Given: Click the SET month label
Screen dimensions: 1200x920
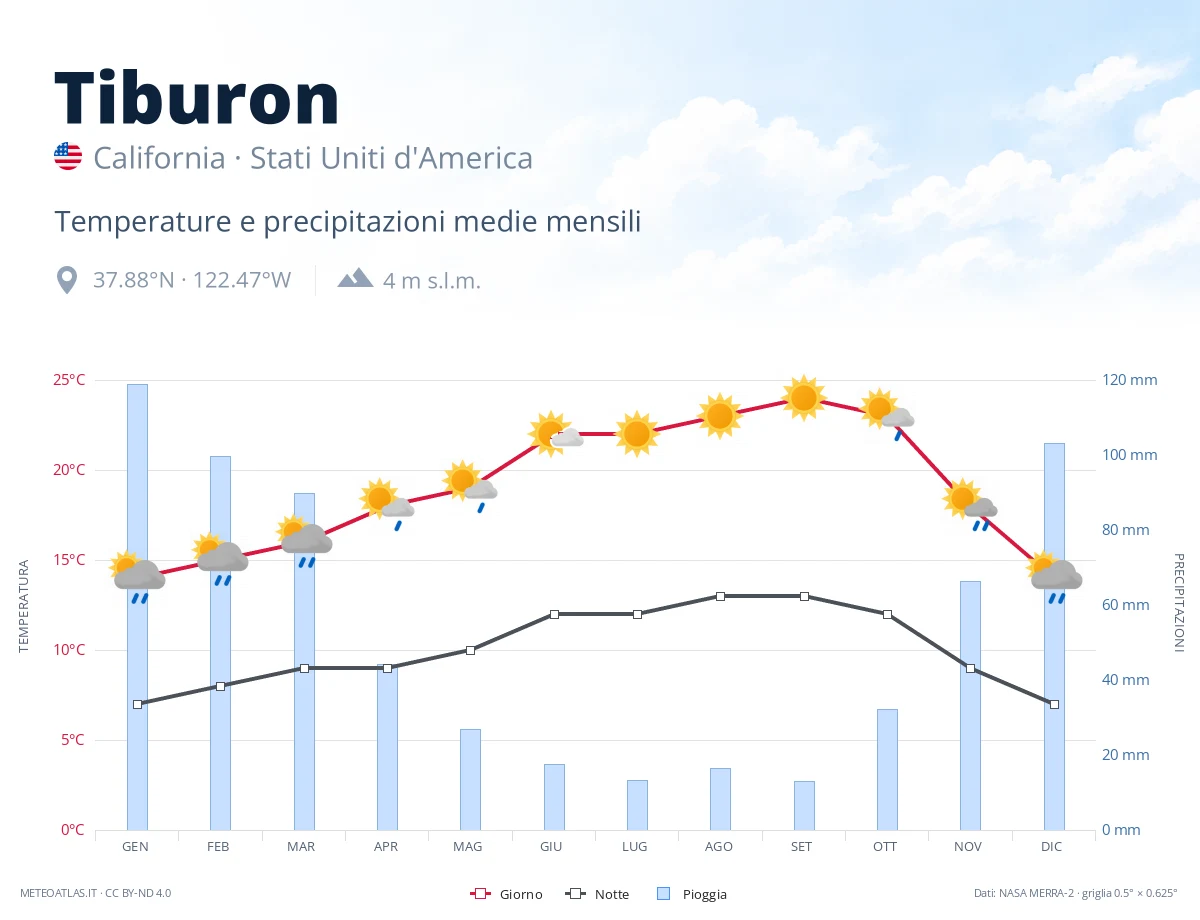Looking at the screenshot, I should point(801,846).
